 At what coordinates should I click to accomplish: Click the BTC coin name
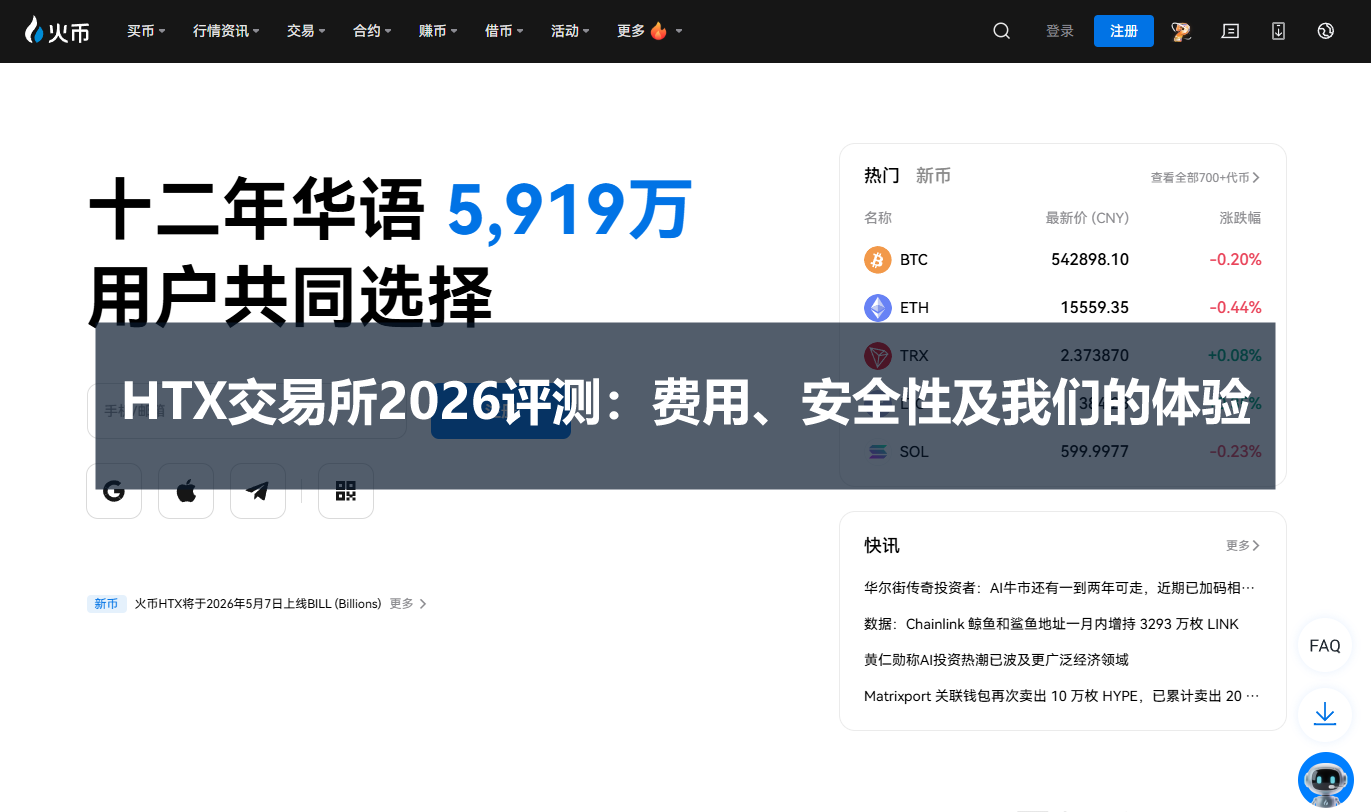coord(914,260)
